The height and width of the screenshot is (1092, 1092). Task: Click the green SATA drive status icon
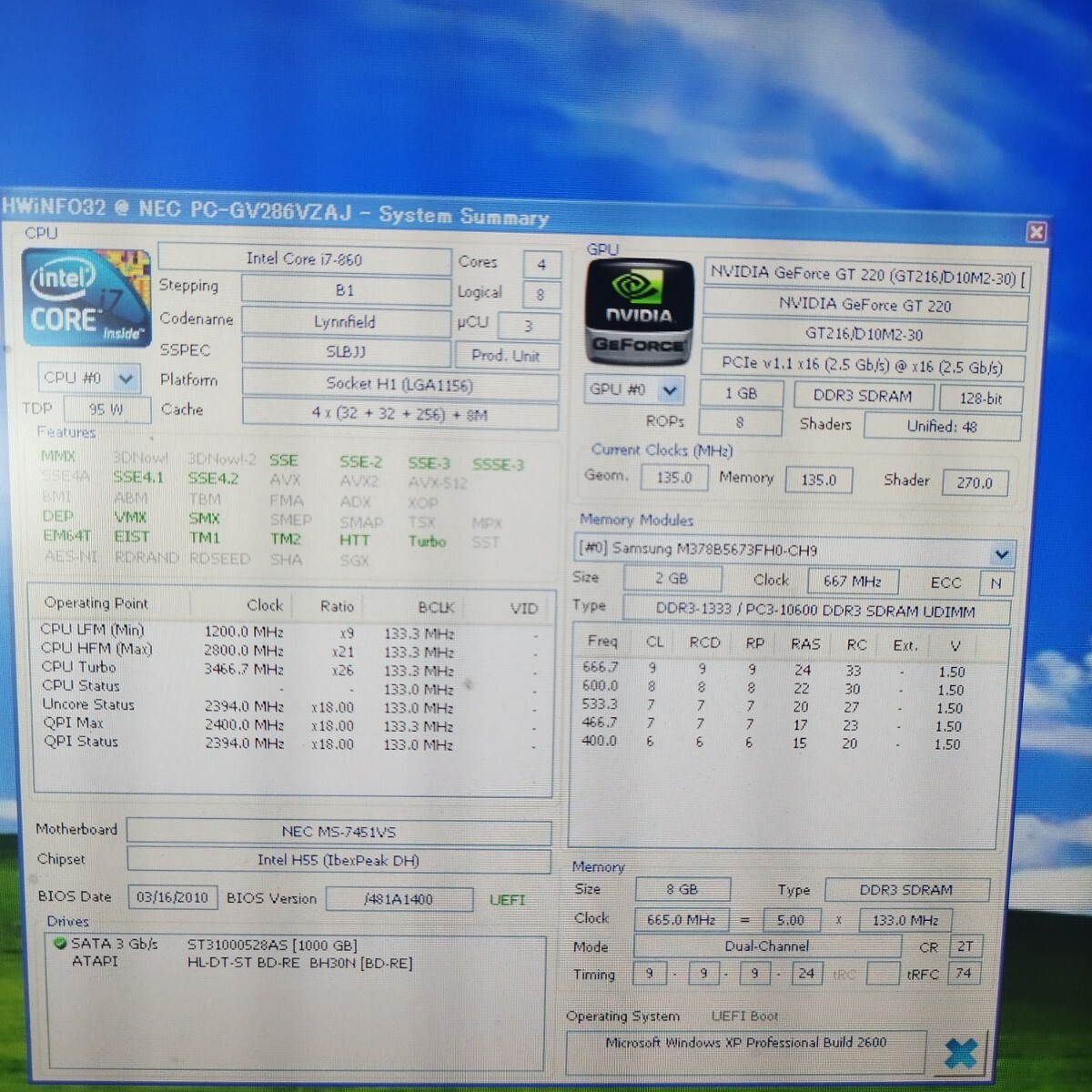60,944
